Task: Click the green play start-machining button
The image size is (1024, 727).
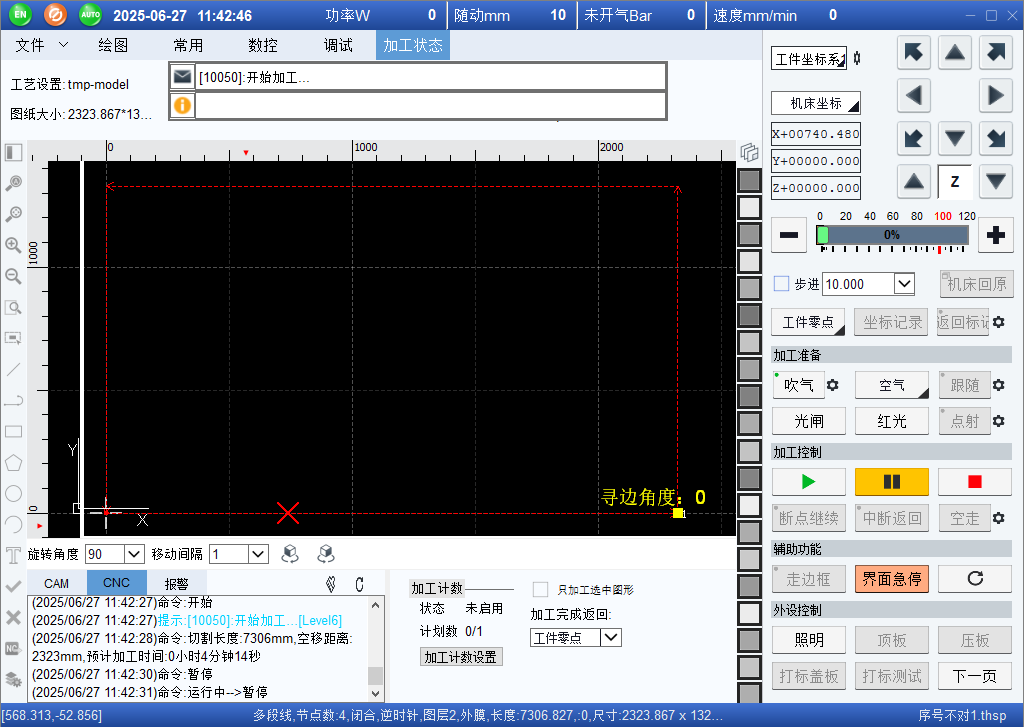Action: 808,482
